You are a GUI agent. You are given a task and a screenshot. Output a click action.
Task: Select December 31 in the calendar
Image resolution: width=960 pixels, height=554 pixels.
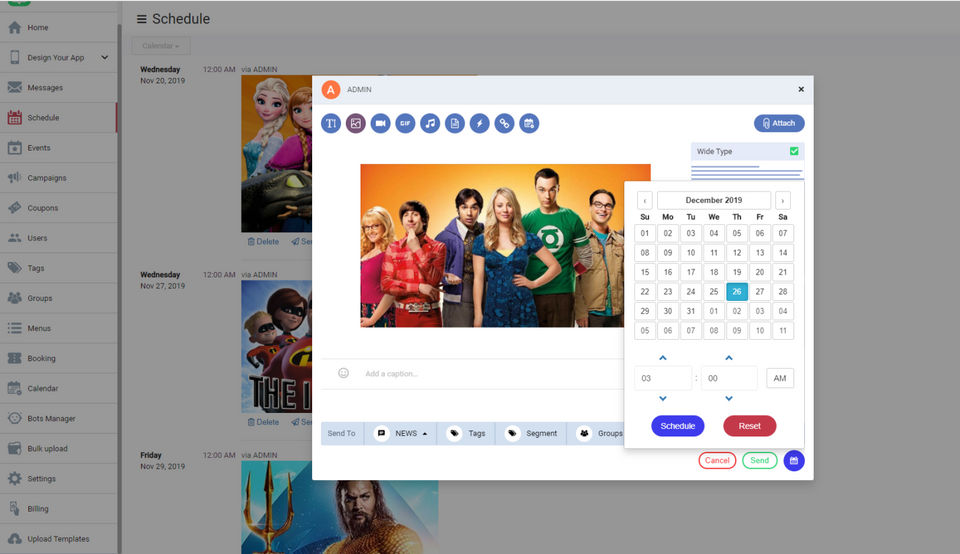[691, 311]
